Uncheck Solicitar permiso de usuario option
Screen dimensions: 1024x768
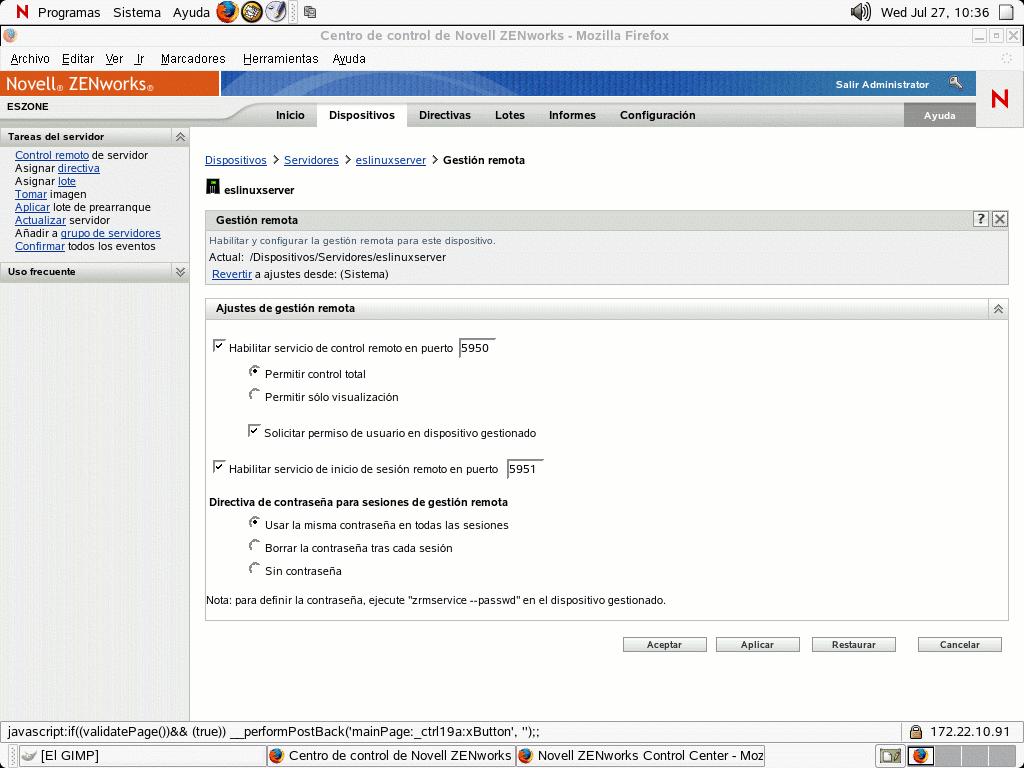coord(255,431)
